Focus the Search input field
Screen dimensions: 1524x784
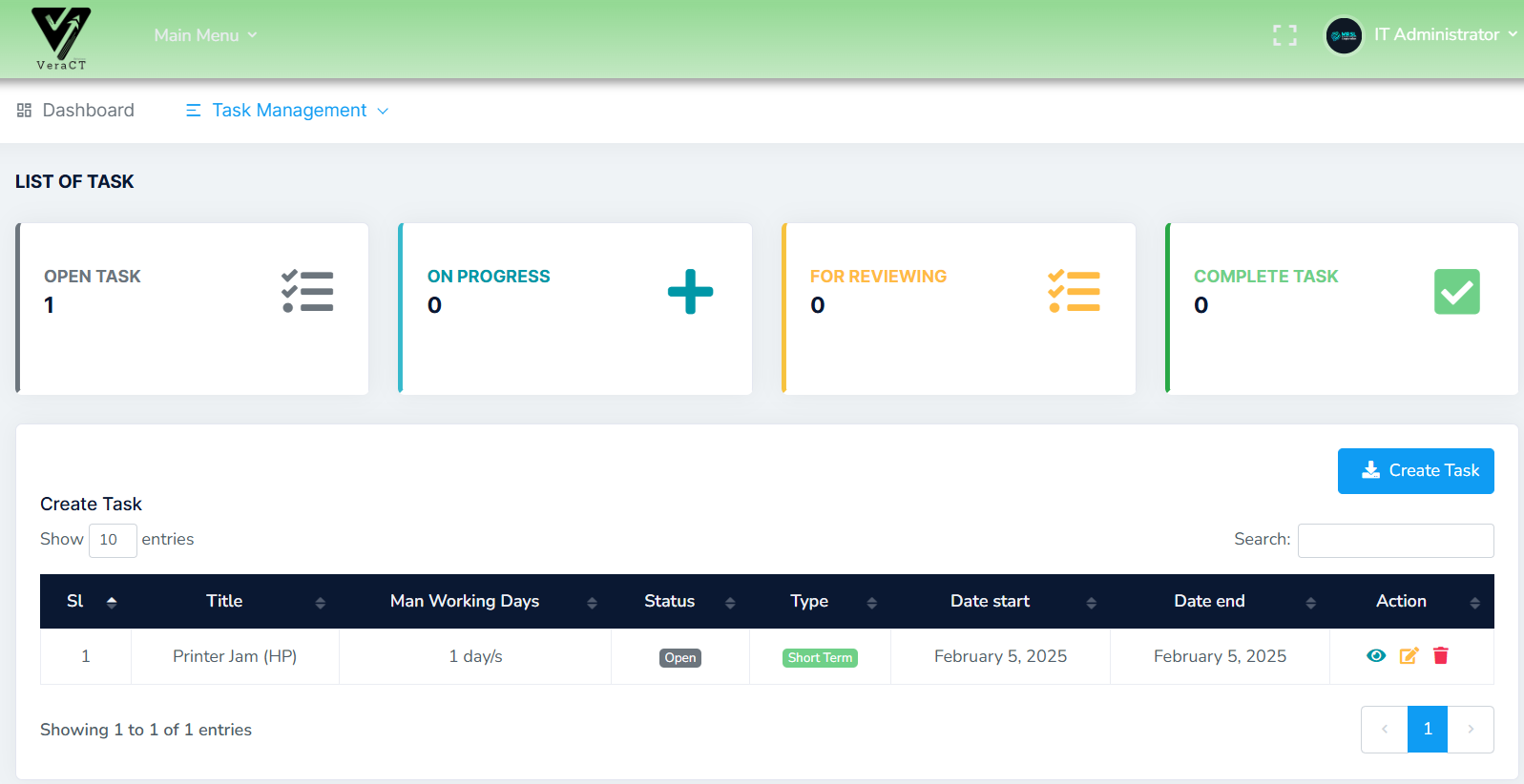coord(1394,540)
